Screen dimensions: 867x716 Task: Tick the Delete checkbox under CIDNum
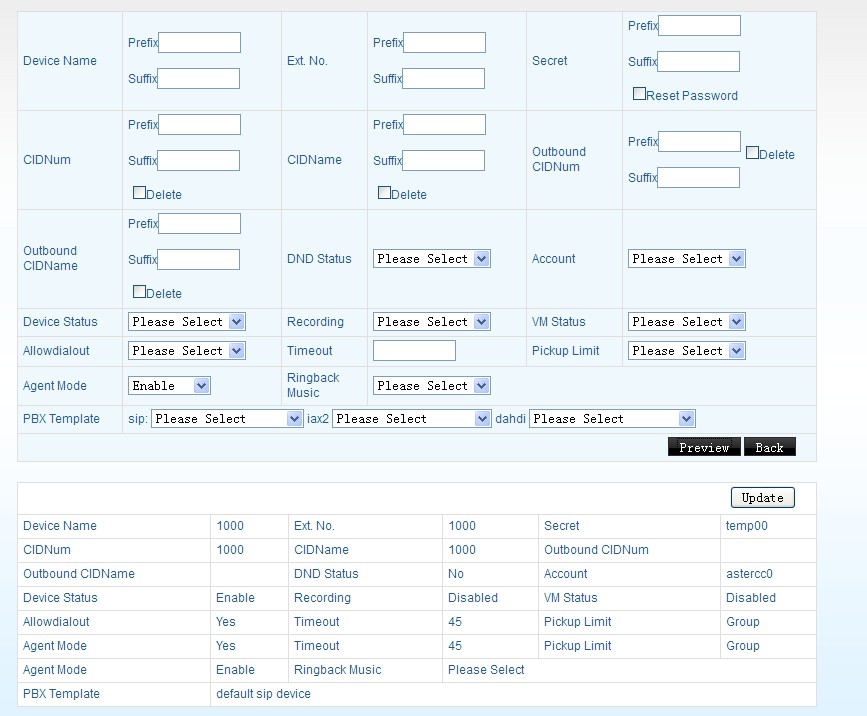coord(139,193)
